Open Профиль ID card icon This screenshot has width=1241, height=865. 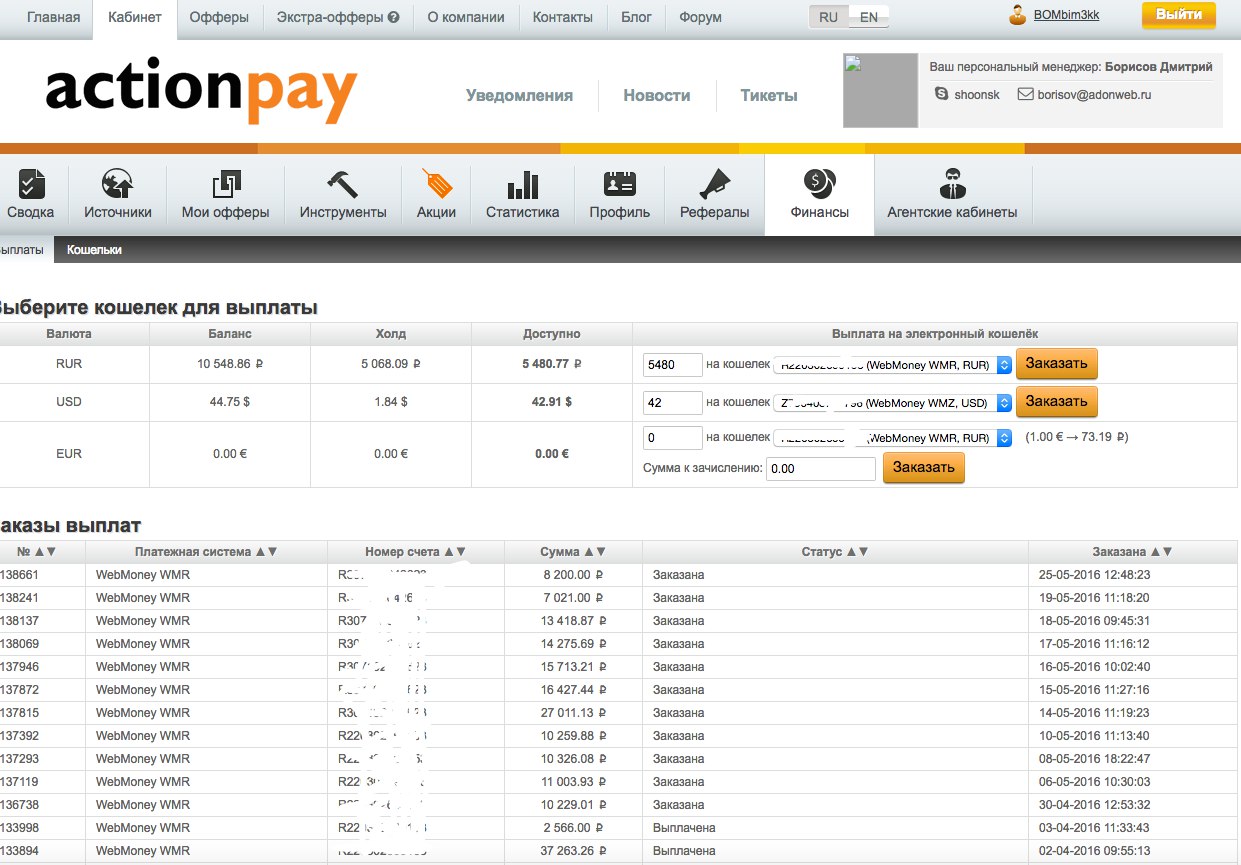[619, 185]
